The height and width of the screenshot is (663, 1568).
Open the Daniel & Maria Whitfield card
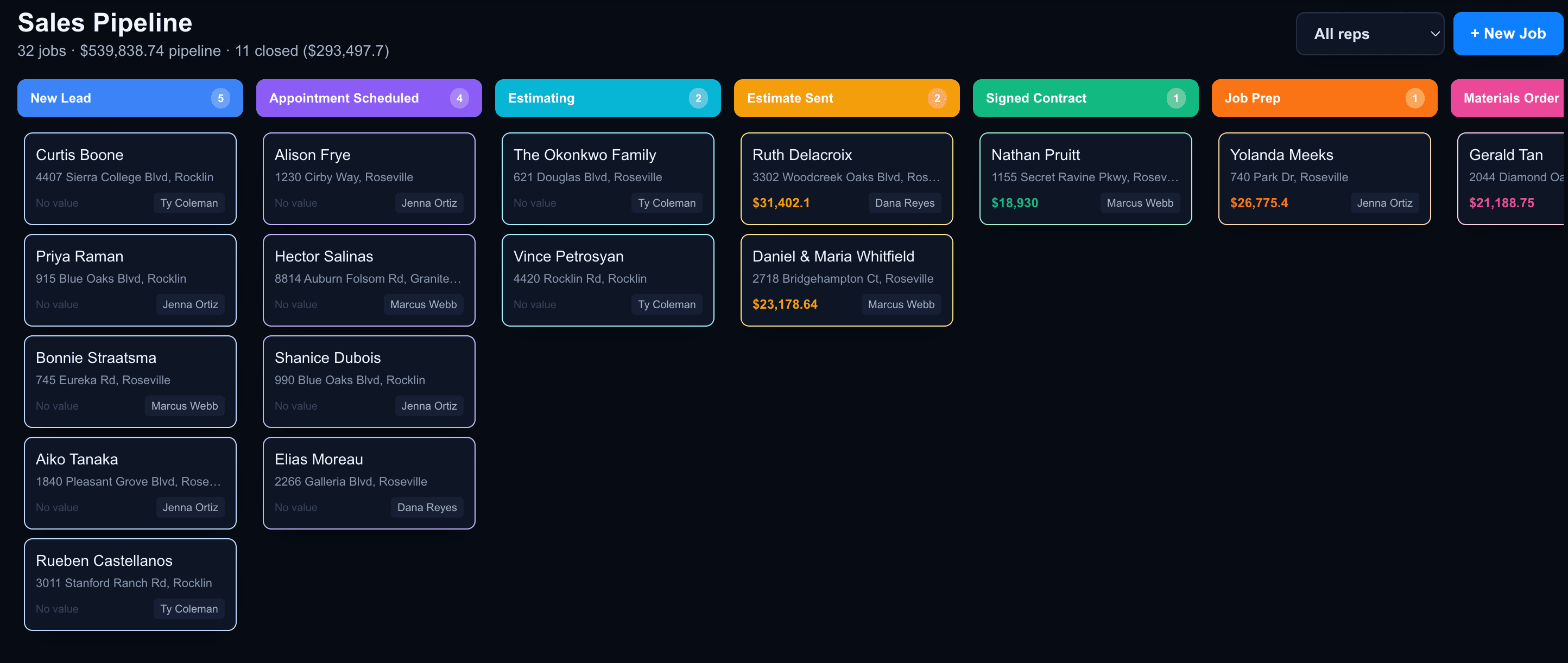[x=846, y=280]
